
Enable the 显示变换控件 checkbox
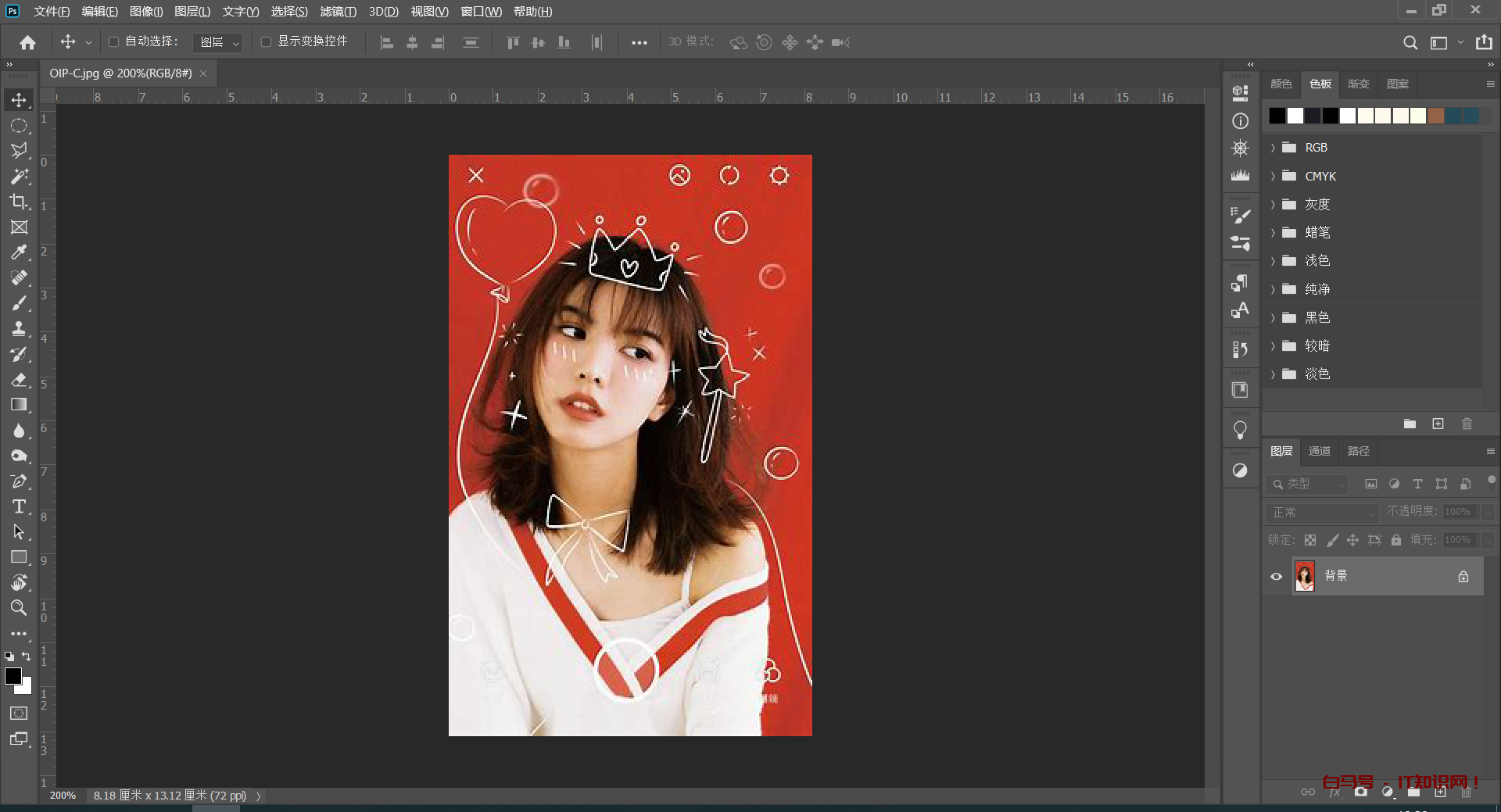click(x=266, y=42)
